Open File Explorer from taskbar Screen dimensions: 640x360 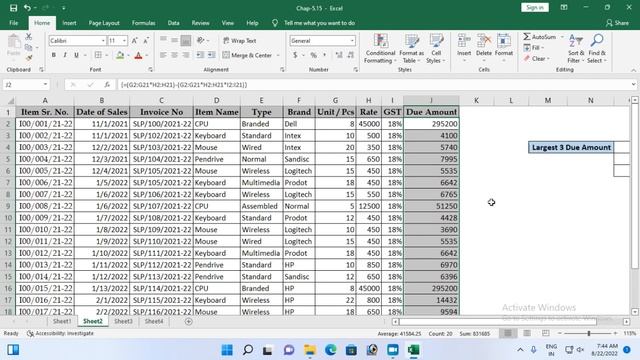click(310, 350)
